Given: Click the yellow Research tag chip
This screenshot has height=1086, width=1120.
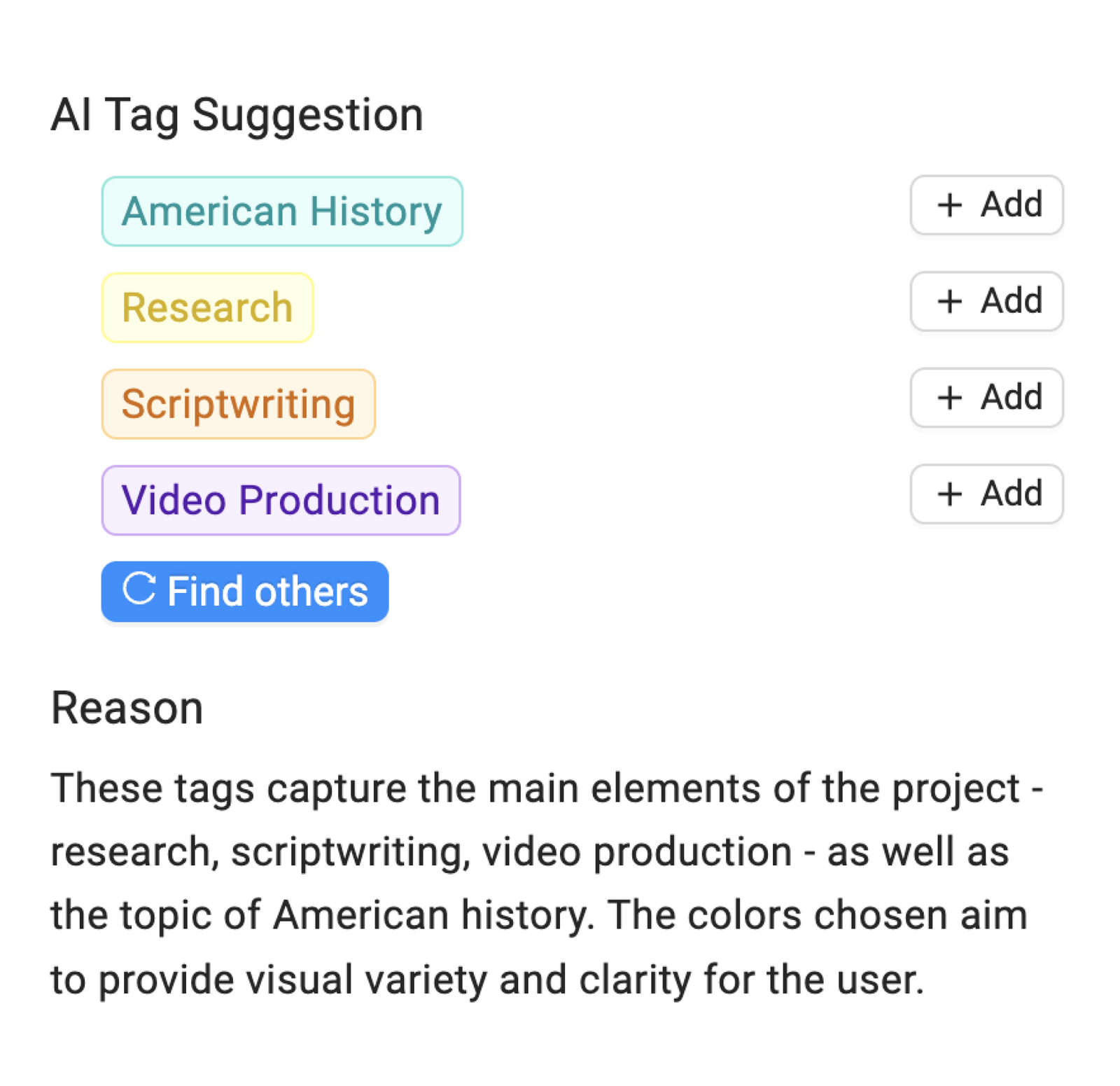Looking at the screenshot, I should 207,307.
